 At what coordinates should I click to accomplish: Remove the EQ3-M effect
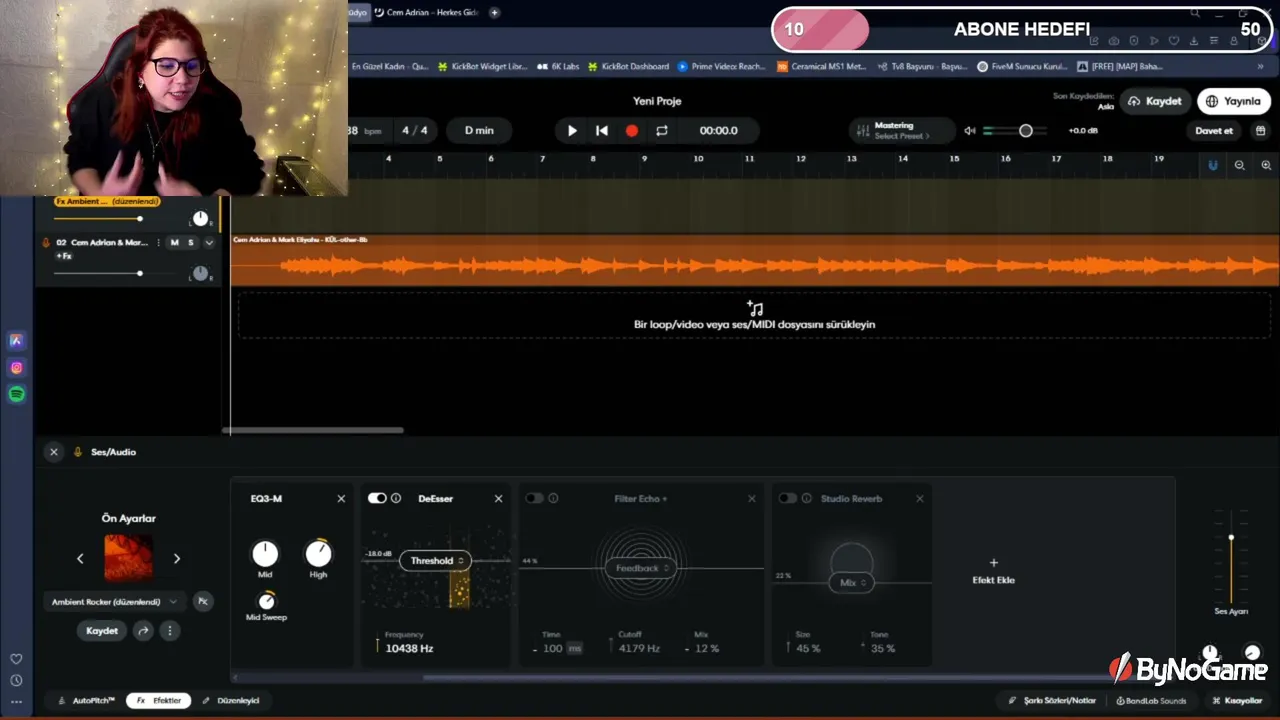tap(341, 498)
